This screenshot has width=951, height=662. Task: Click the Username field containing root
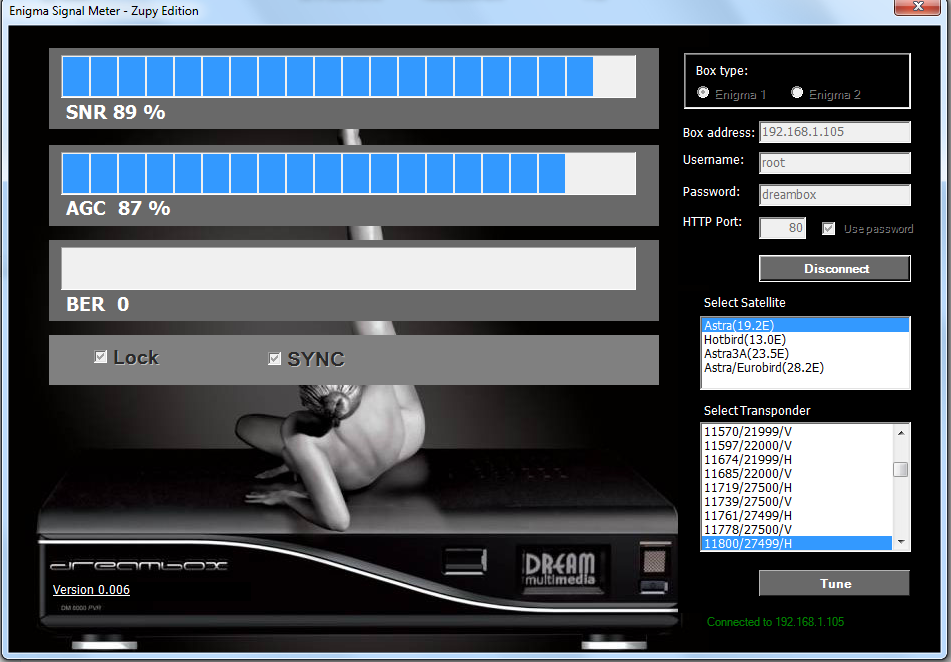[x=835, y=163]
